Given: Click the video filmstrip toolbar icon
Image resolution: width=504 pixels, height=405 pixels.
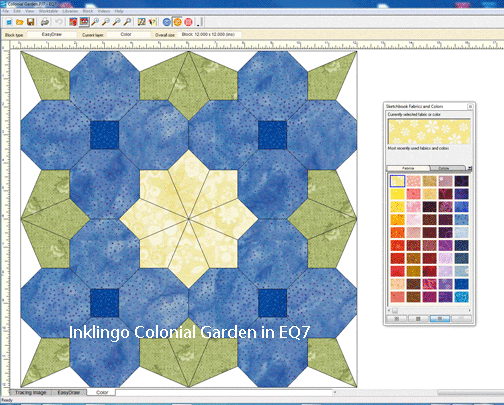Looking at the screenshot, I should pyautogui.click(x=142, y=22).
